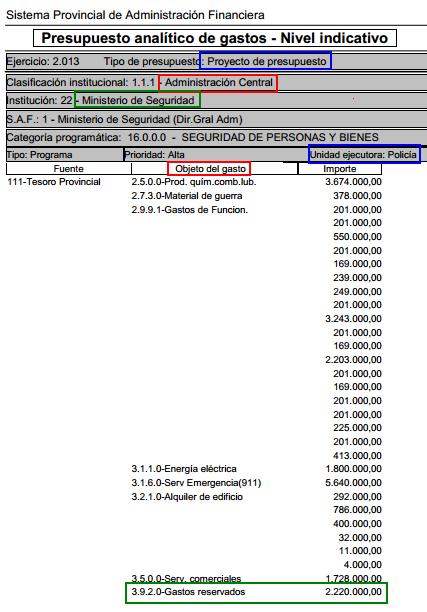
Task: Click the 'Proyecto de presupuesto' value
Action: coord(267,61)
